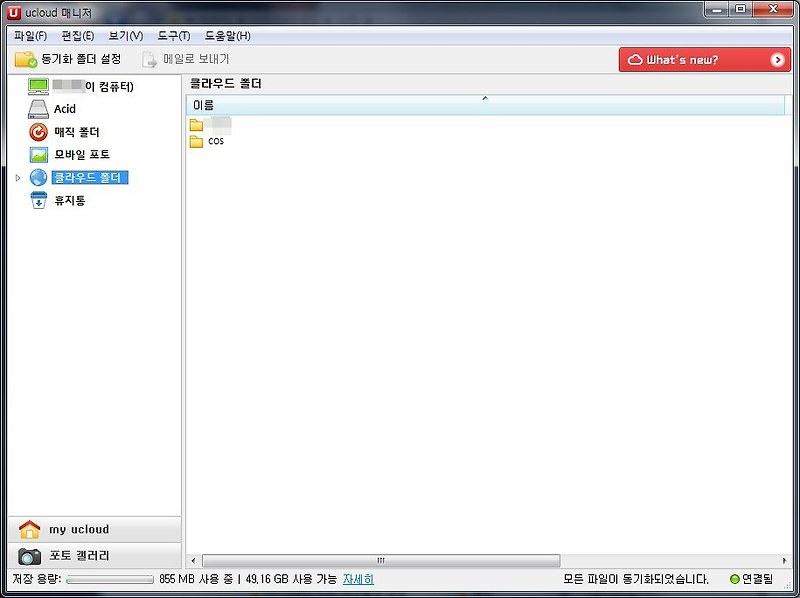Click the cloud icon in What's new banner
Screen dimensions: 800x598
635,60
